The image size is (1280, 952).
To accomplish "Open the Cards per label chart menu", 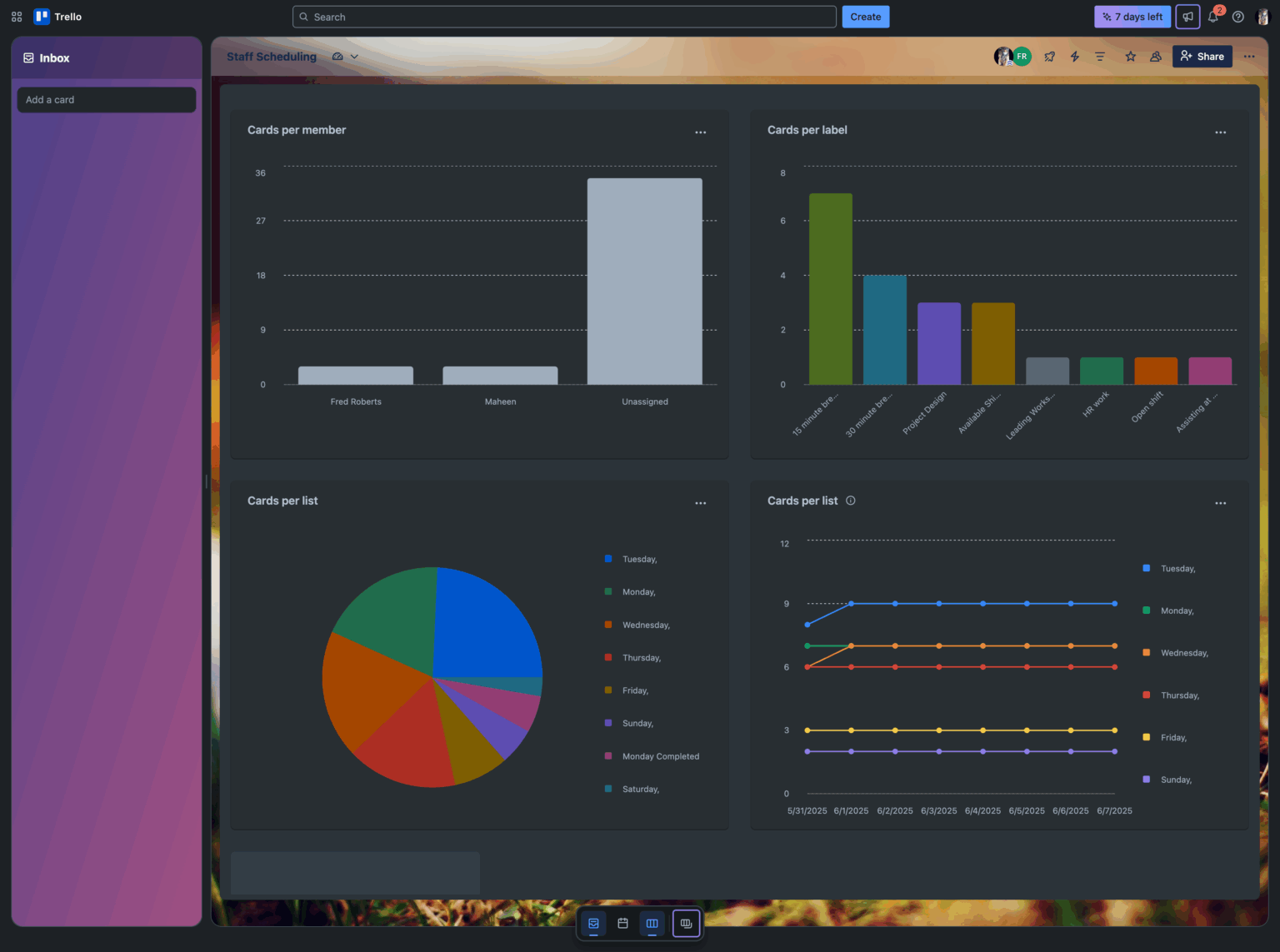I will (1220, 132).
